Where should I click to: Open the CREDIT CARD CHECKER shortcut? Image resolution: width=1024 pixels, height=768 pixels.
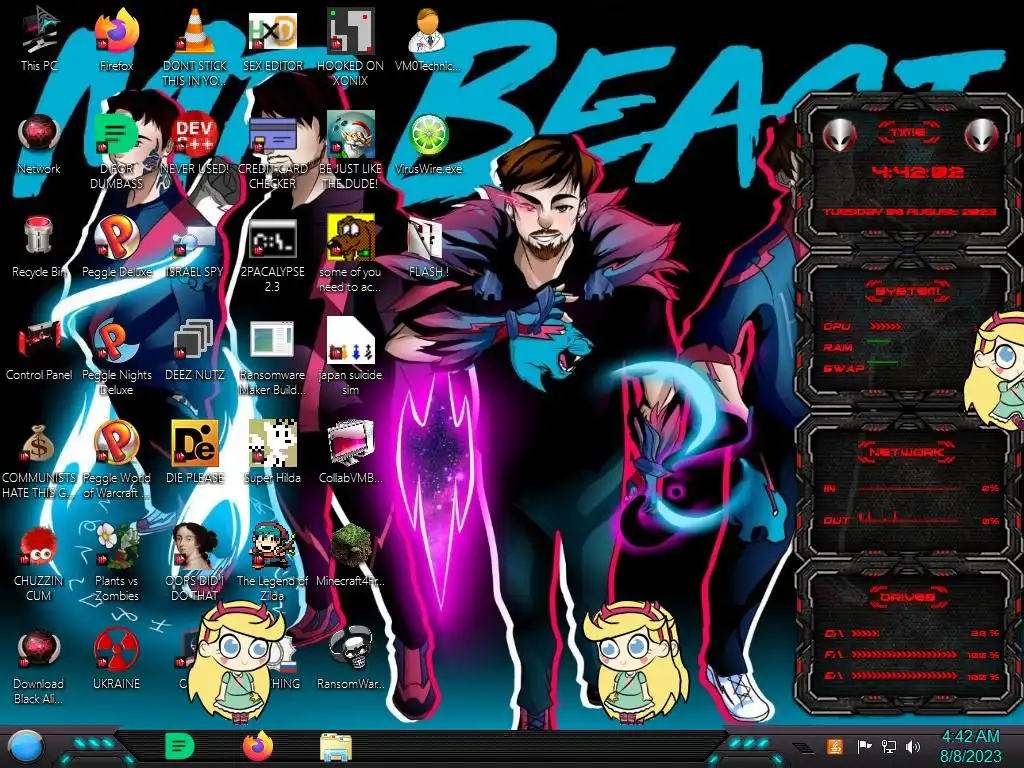point(273,134)
